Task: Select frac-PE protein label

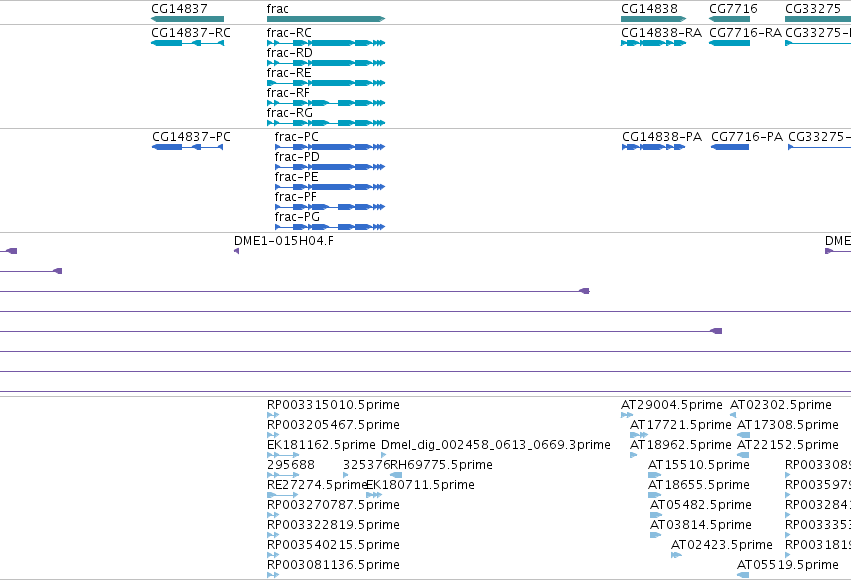Action: click(x=296, y=177)
